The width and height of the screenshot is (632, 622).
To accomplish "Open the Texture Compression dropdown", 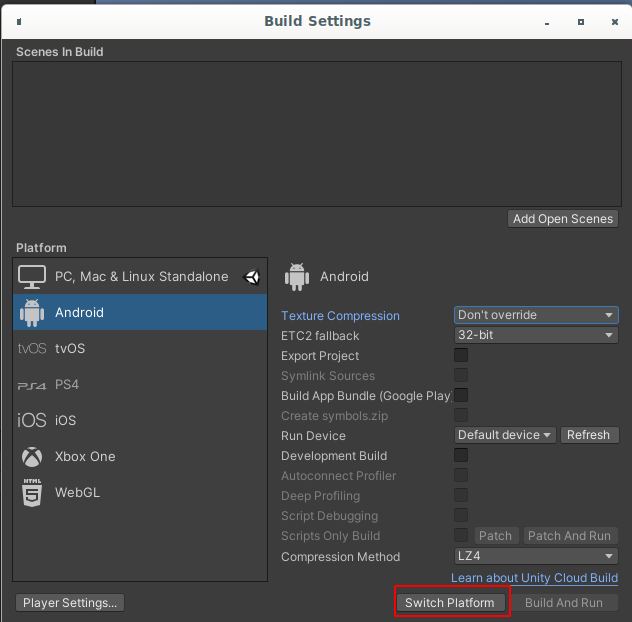I will pos(536,315).
